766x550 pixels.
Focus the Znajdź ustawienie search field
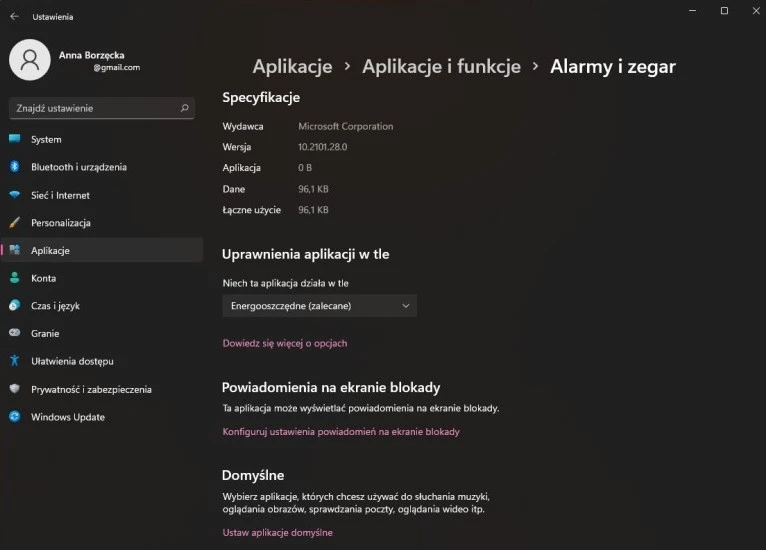click(x=102, y=108)
